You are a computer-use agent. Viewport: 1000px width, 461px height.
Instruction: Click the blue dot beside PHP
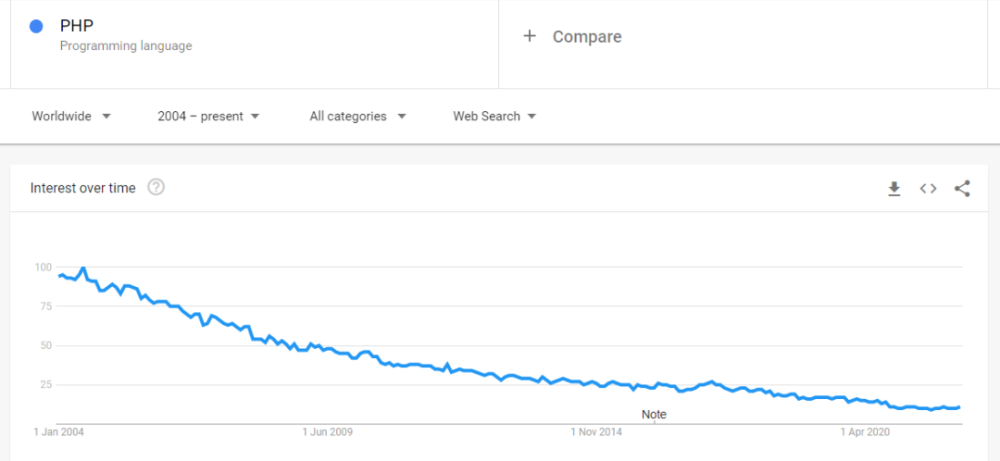pos(36,26)
